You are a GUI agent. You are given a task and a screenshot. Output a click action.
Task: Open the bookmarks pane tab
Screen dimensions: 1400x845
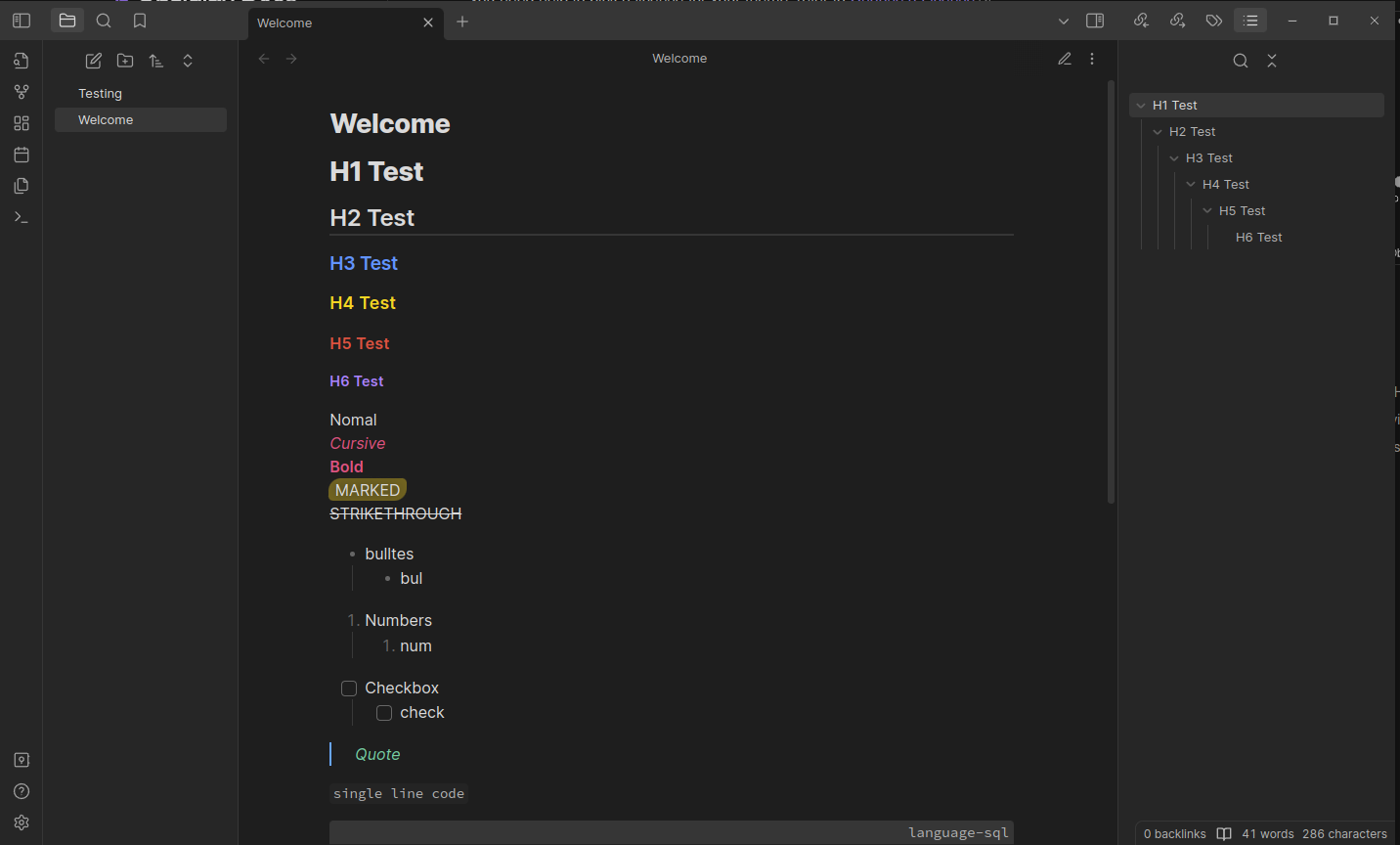pos(140,21)
